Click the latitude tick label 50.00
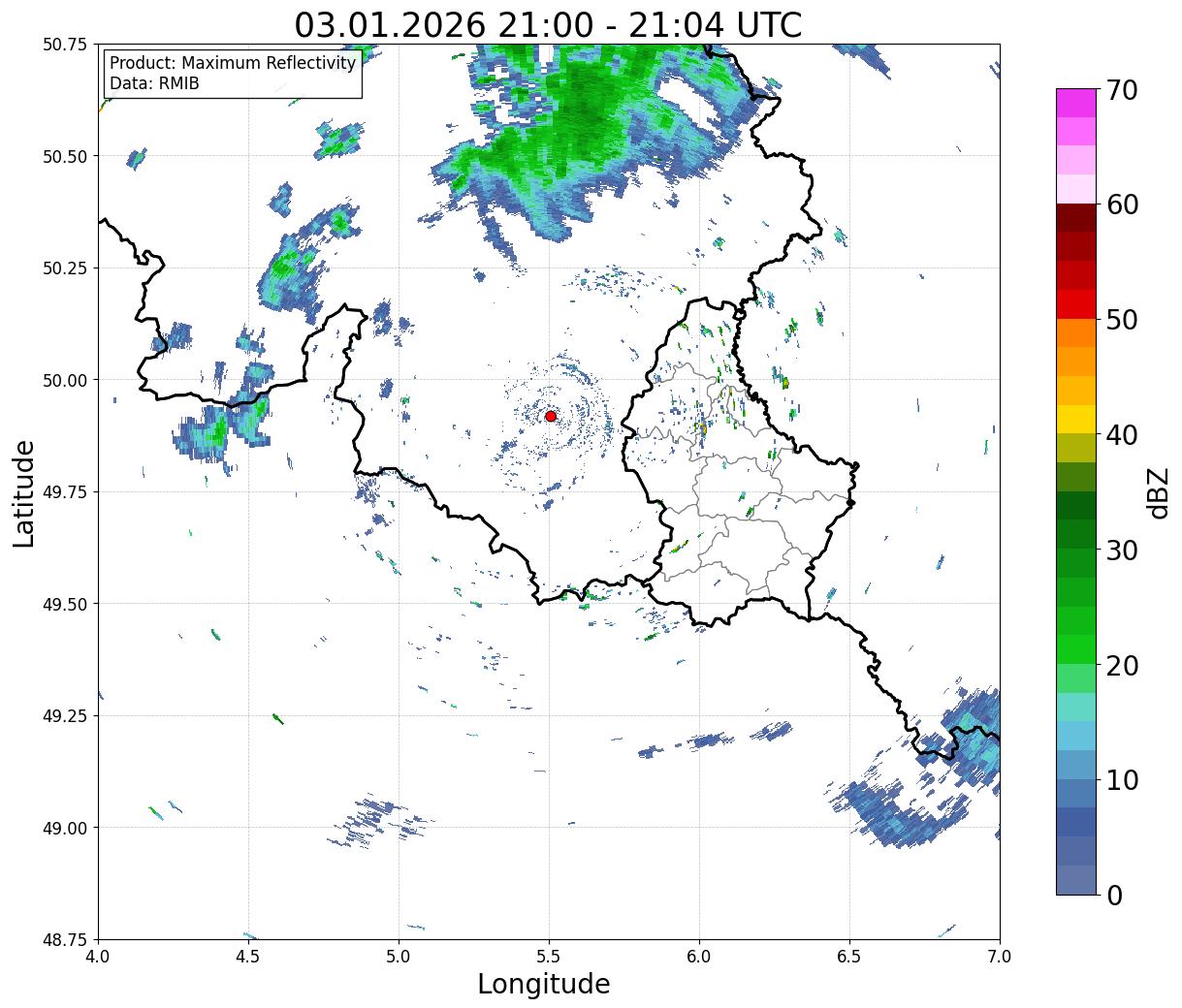Viewport: 1182px width, 1008px height. tap(65, 380)
